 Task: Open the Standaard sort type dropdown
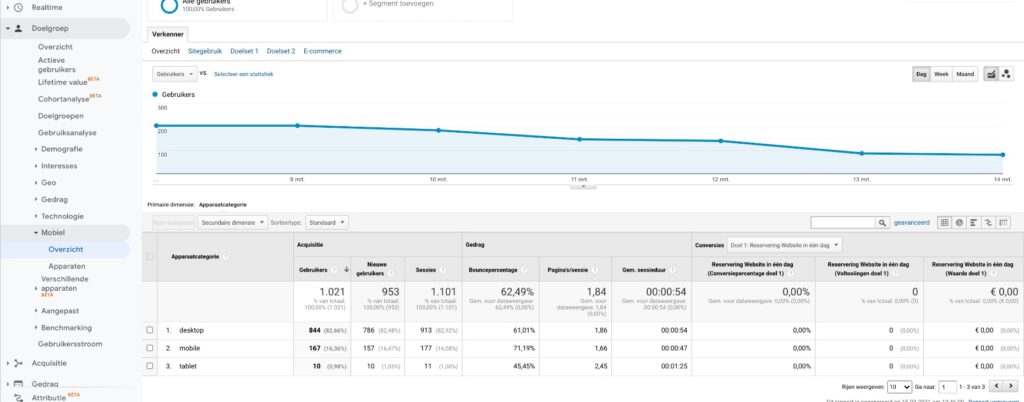(327, 223)
